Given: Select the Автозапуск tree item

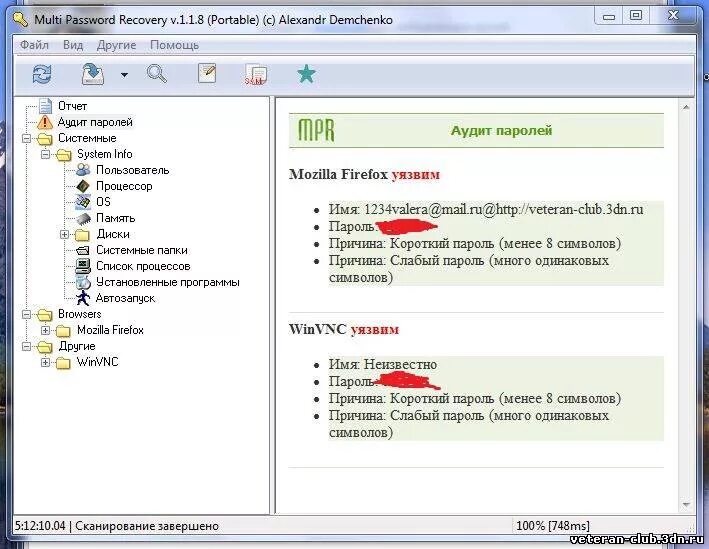Looking at the screenshot, I should 125,298.
